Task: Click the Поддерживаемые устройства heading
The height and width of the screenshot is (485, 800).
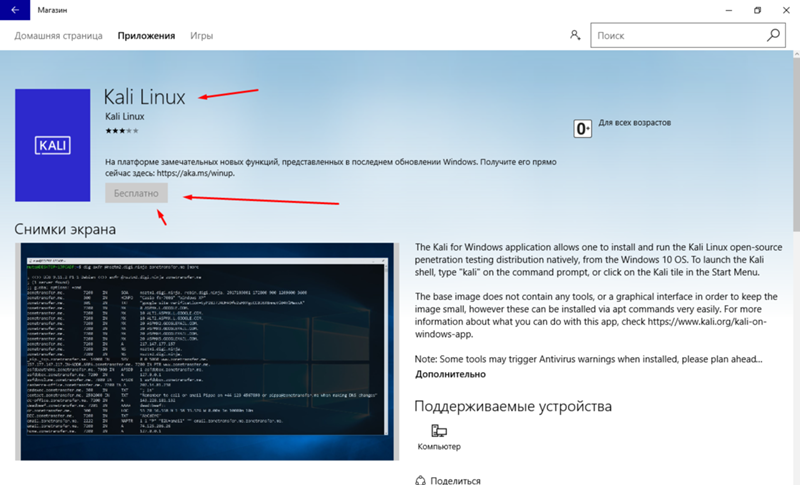Action: coord(513,406)
